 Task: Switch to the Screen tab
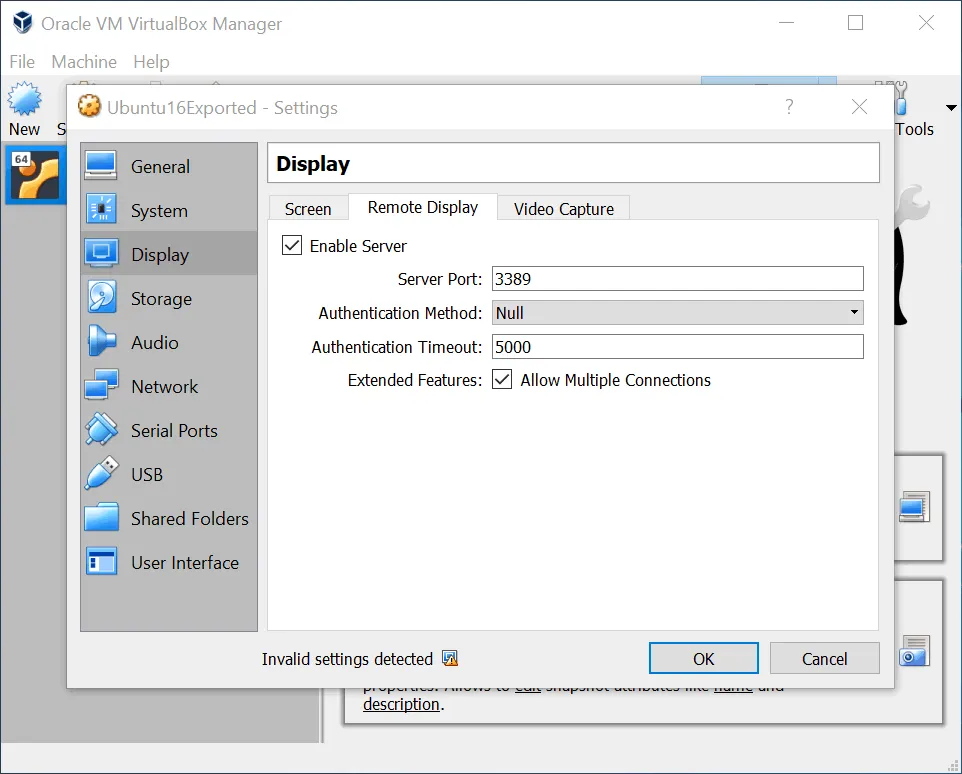point(308,209)
